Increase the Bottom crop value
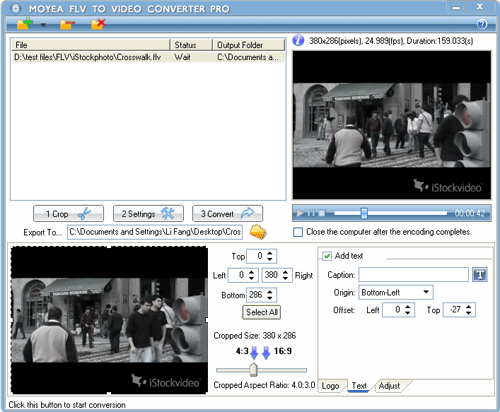 click(x=270, y=292)
